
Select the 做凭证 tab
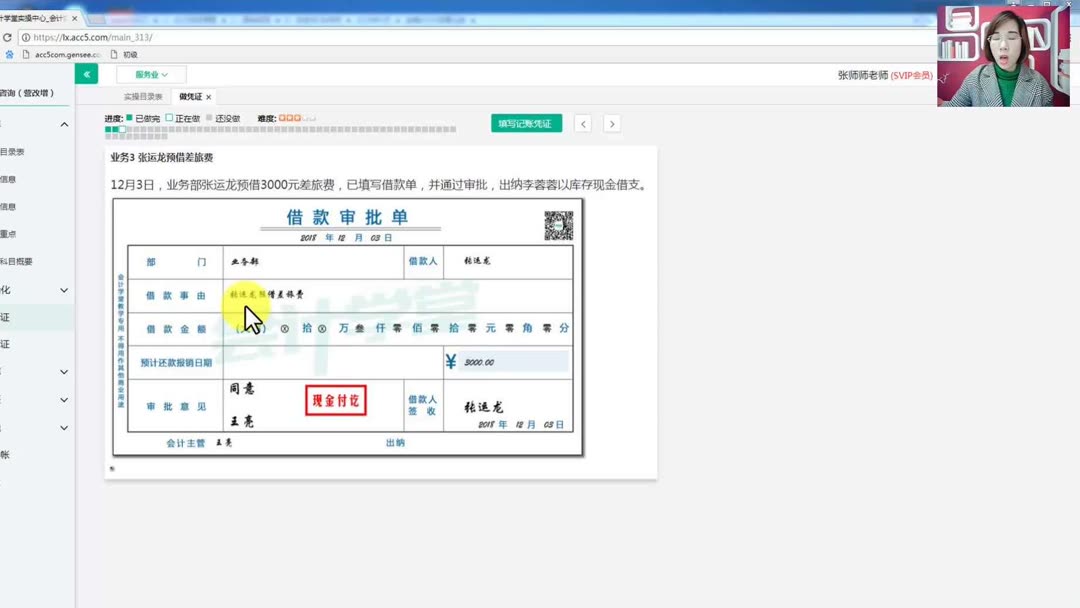coord(191,96)
